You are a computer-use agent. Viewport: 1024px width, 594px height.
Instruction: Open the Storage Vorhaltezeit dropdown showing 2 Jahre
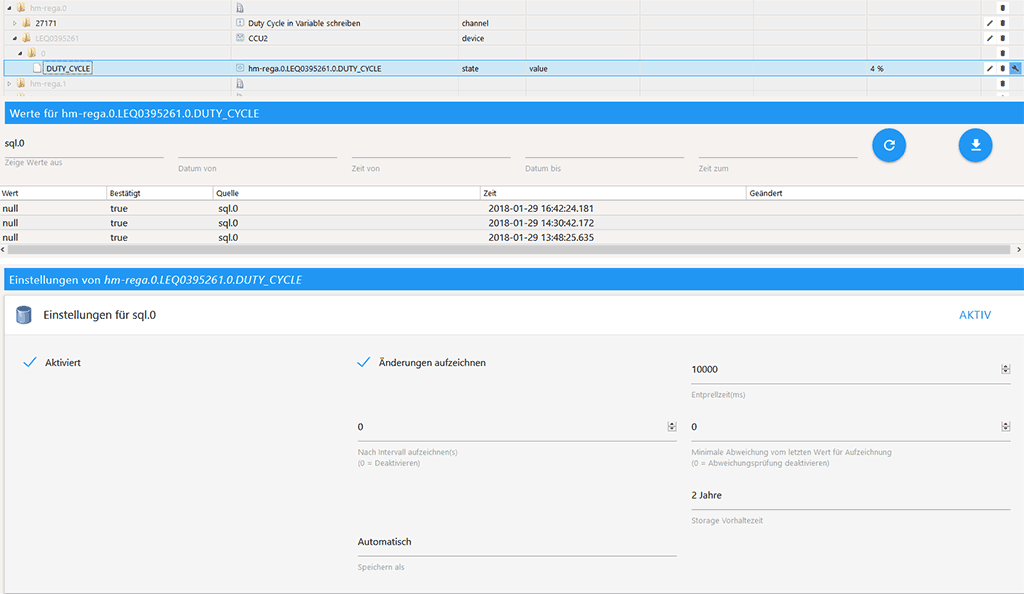pos(850,496)
